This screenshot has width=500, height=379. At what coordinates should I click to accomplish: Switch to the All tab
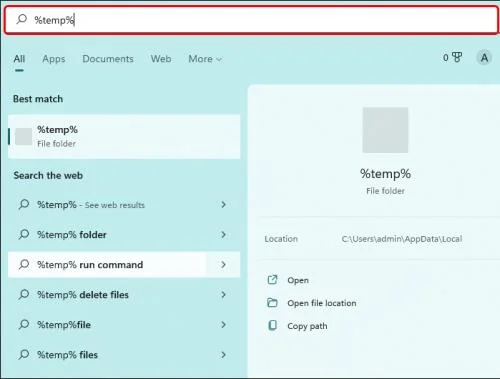(x=19, y=59)
